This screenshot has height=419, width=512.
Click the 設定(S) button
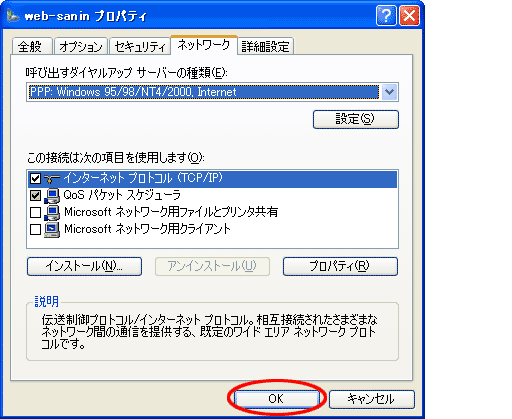(356, 119)
